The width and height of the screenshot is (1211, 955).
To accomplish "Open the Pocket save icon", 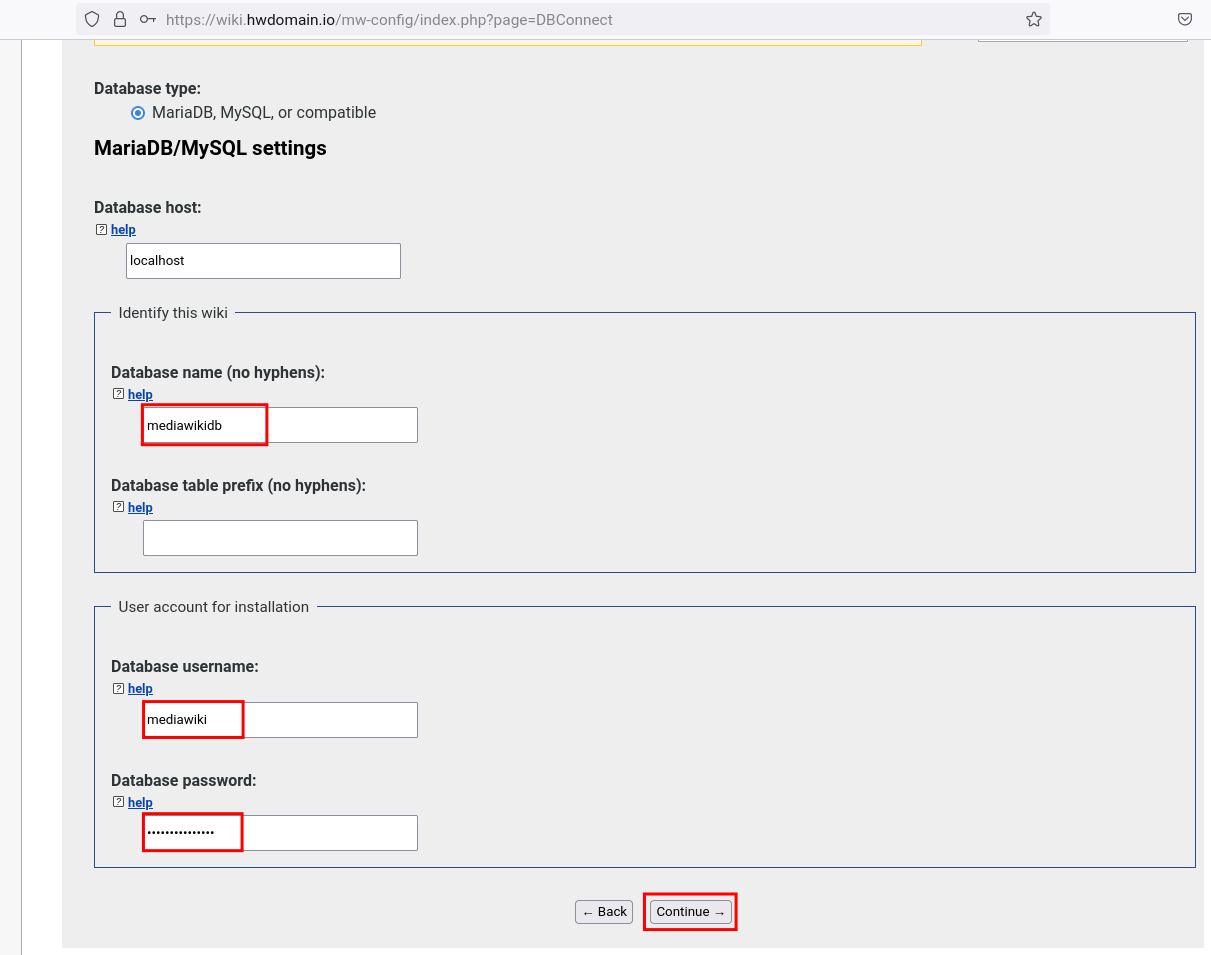I will (x=1184, y=19).
